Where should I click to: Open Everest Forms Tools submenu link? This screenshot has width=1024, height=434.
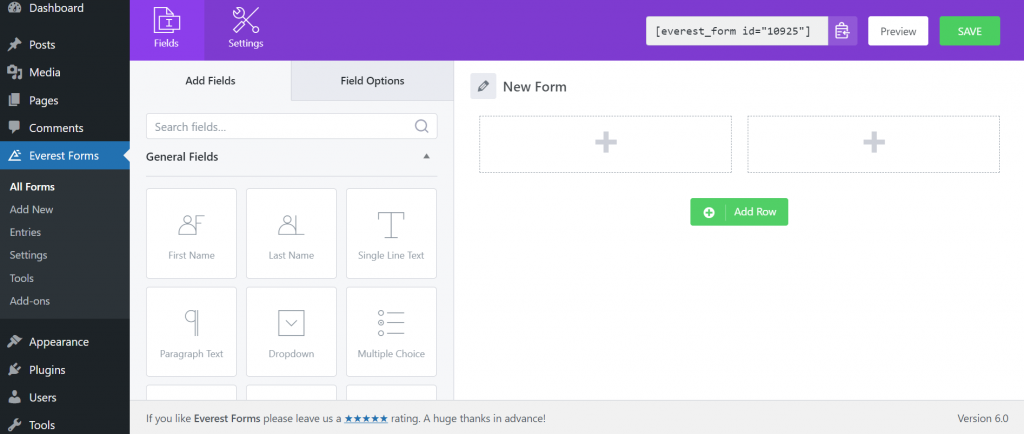(22, 278)
